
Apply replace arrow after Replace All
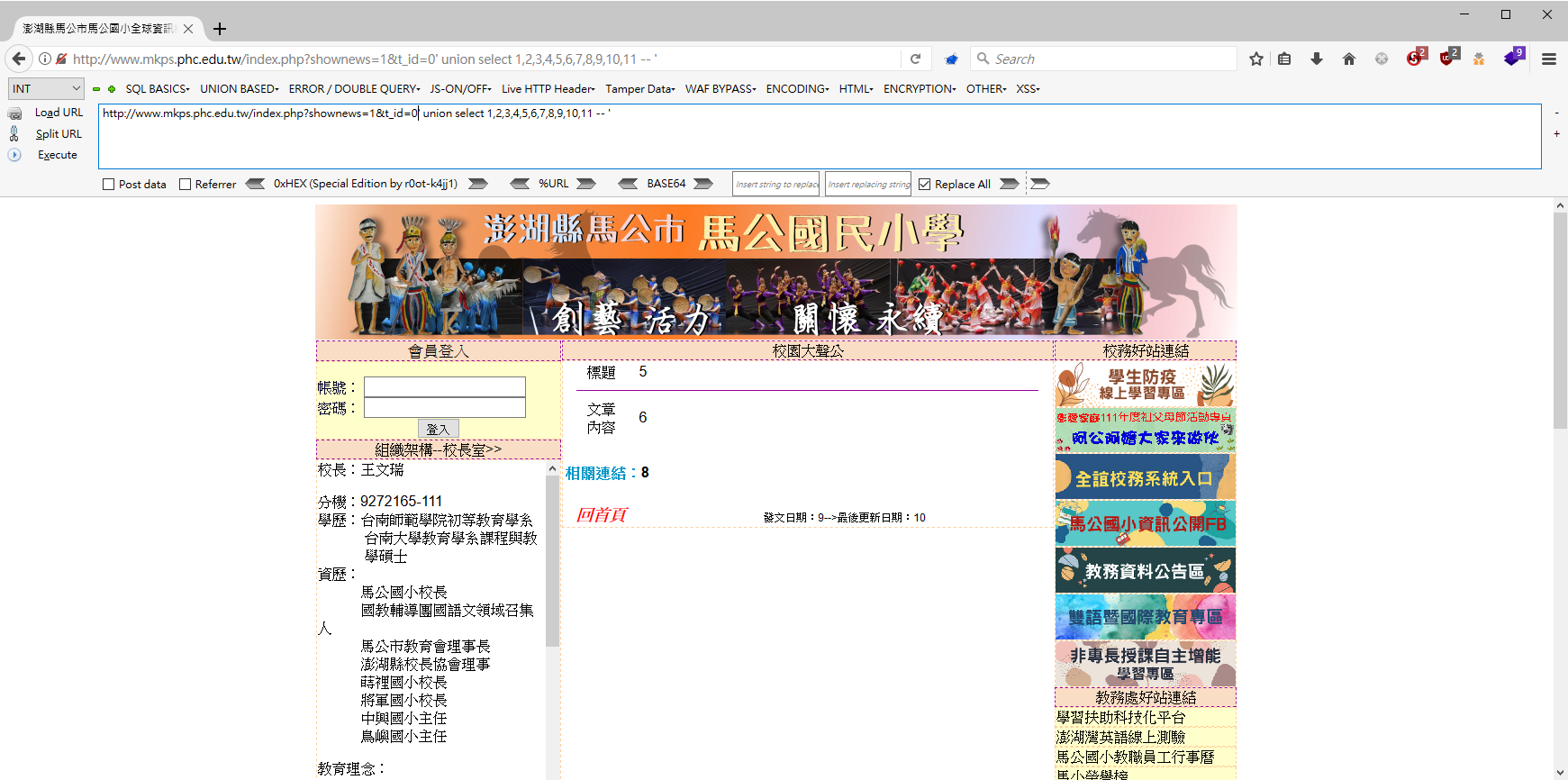(x=1010, y=184)
